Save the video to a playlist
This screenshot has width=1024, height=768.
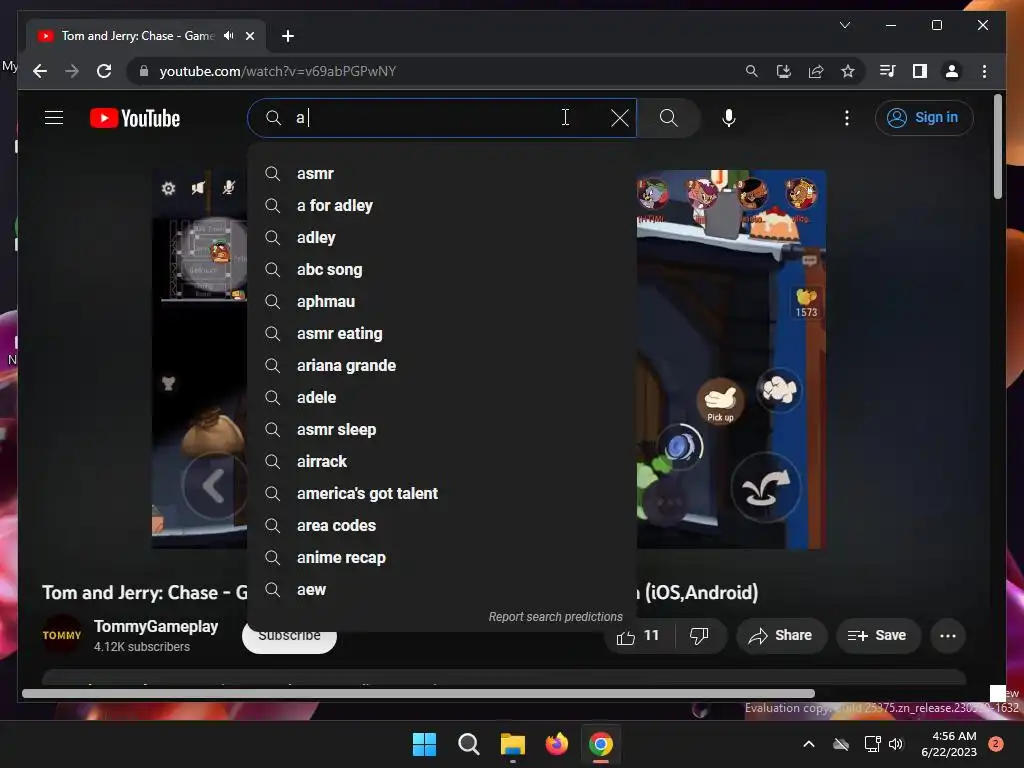pyautogui.click(x=878, y=636)
